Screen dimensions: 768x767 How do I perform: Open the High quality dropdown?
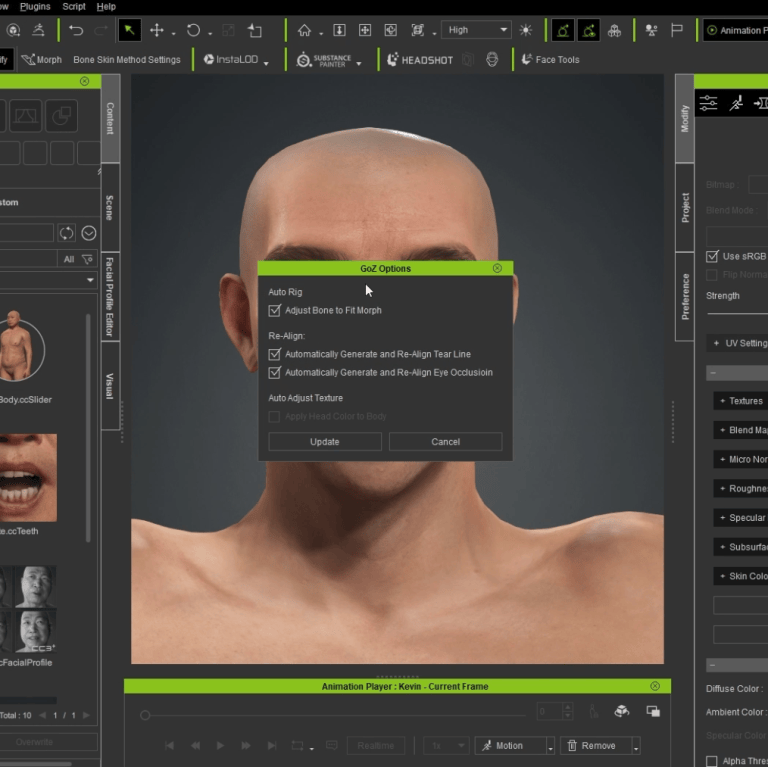[476, 30]
